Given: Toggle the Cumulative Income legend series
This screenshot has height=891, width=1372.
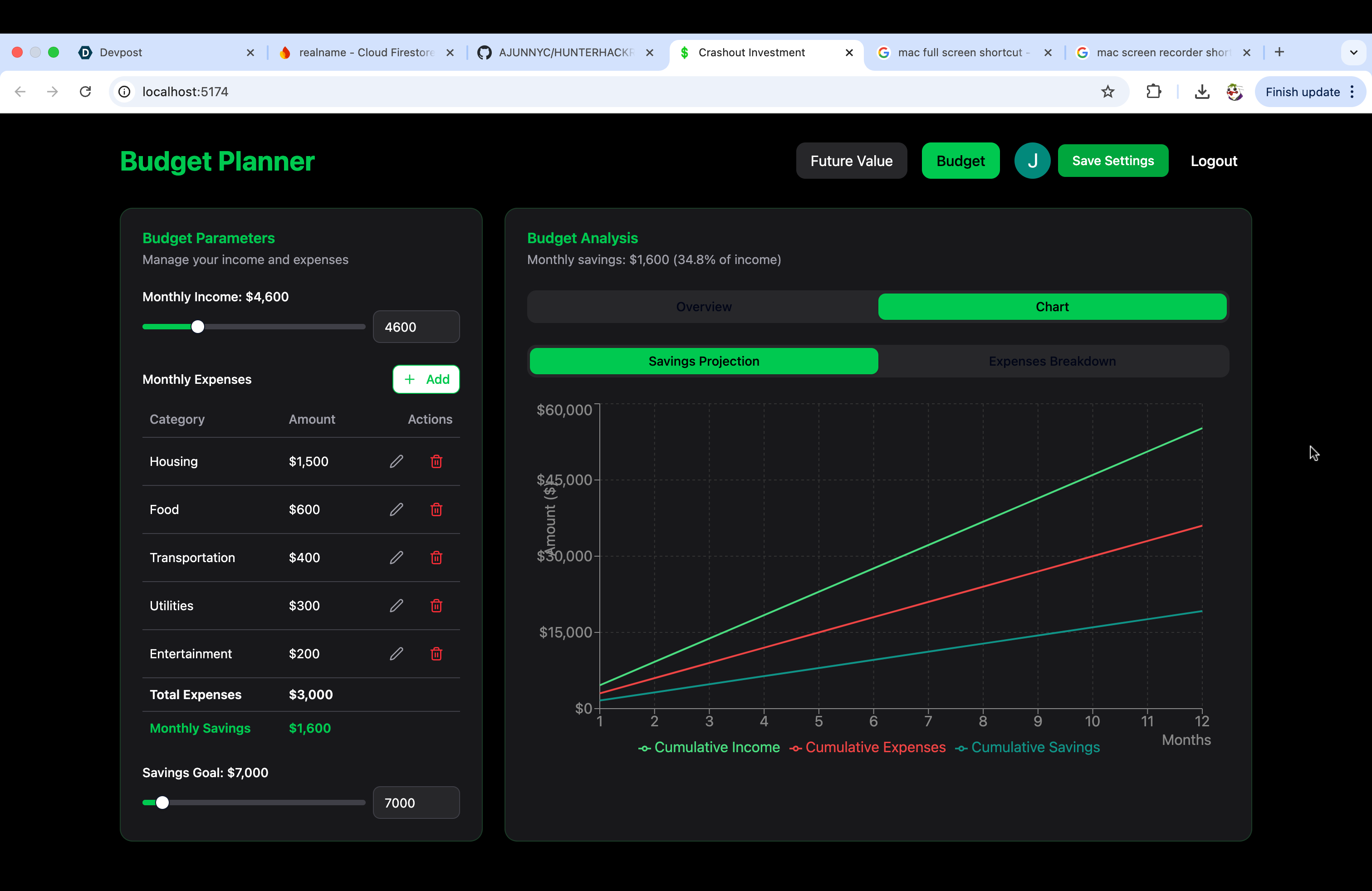Looking at the screenshot, I should coord(709,748).
